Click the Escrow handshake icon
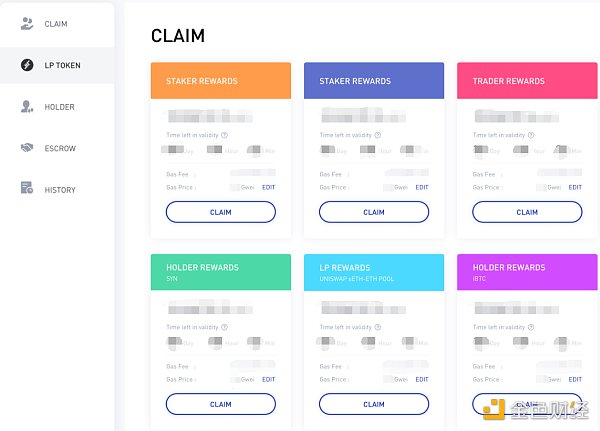600x431 pixels. coord(27,147)
